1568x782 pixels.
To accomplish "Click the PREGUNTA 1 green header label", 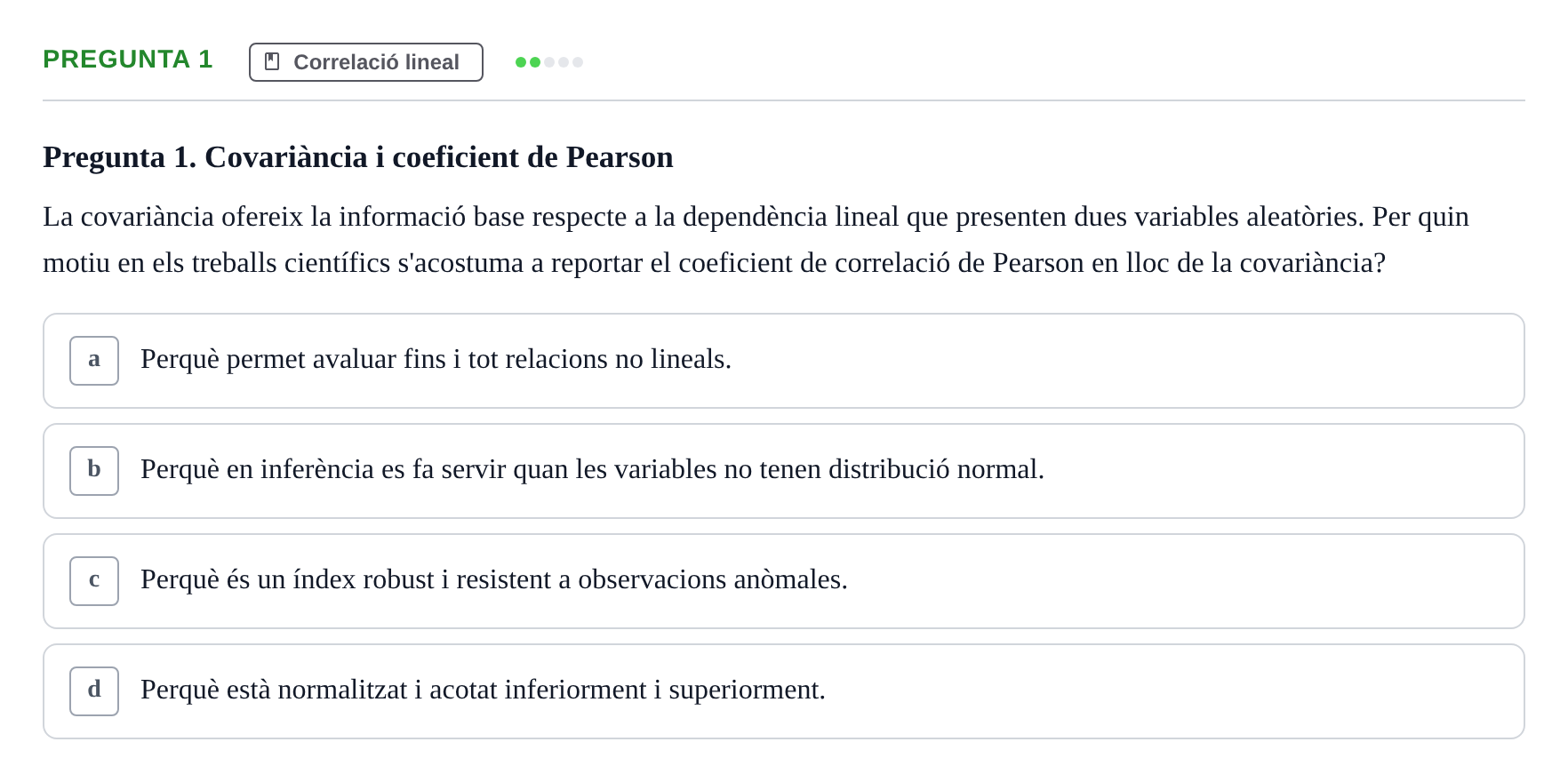I will [128, 60].
